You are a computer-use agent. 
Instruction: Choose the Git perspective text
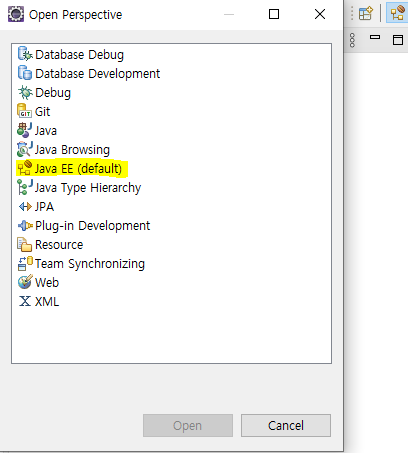pyautogui.click(x=42, y=112)
